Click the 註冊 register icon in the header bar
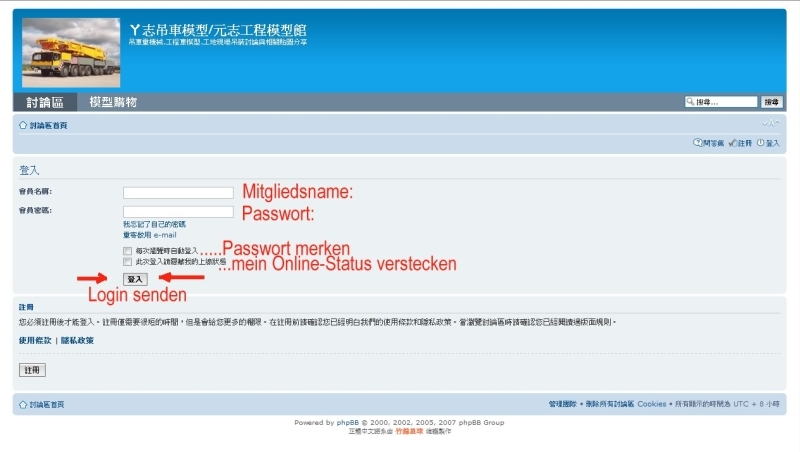The image size is (800, 452). pos(732,143)
